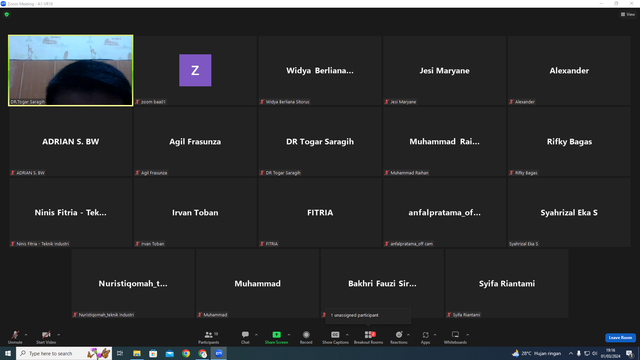Expand the arrow next to Whiteboards

tap(468, 335)
